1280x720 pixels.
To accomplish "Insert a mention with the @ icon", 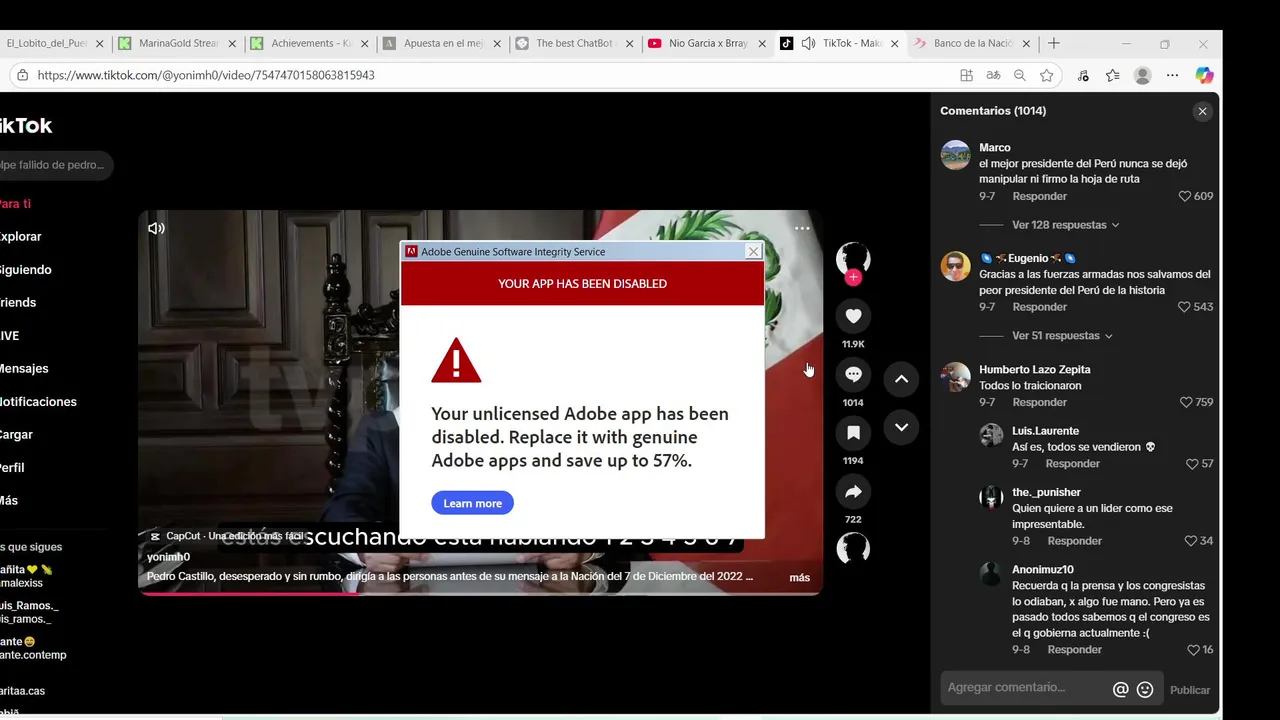I will click(1120, 689).
